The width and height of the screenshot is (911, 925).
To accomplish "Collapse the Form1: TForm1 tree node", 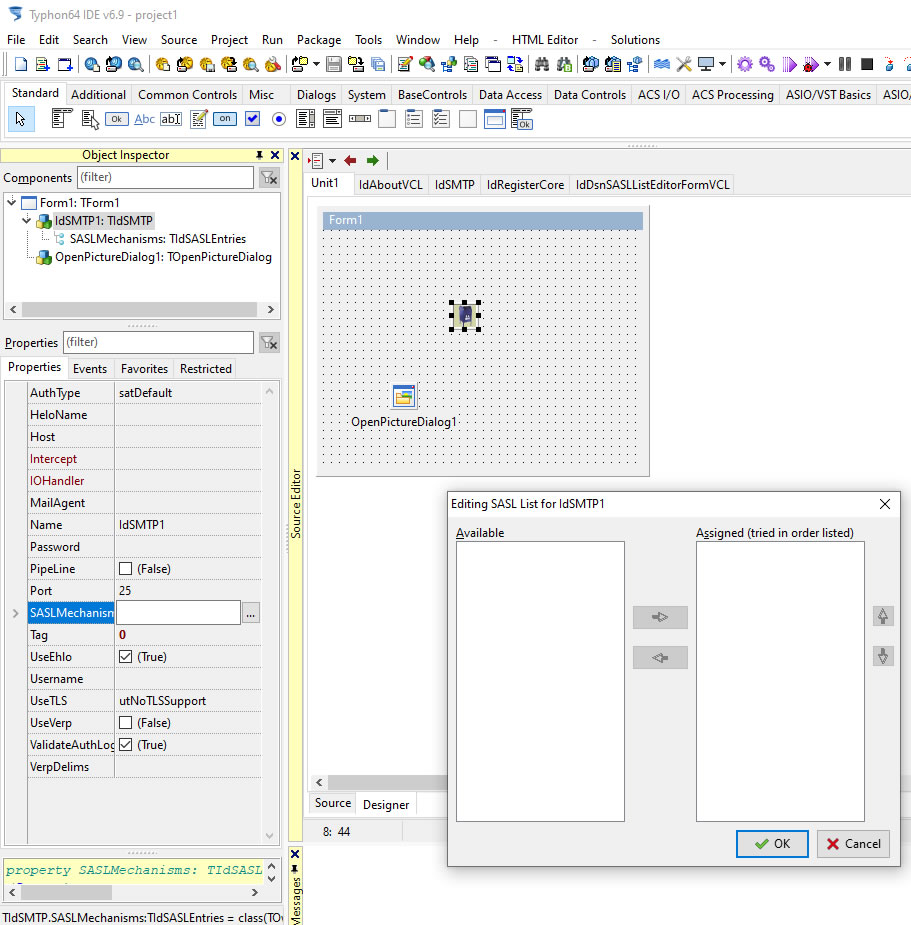I will (12, 202).
